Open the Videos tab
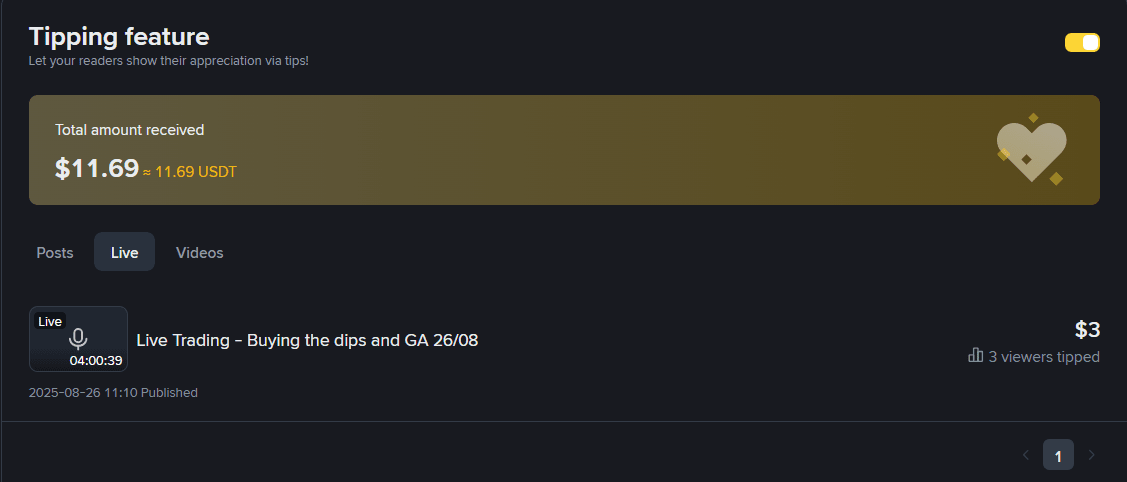This screenshot has height=482, width=1127. (200, 252)
